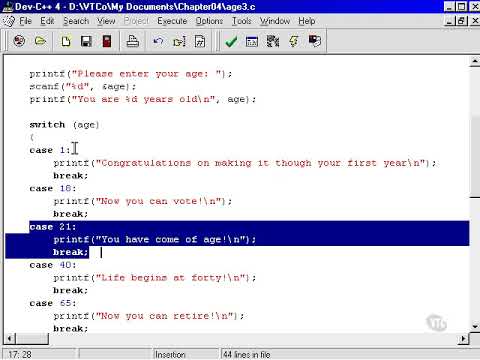
Task: Click the document icon left of File menu
Action: pyautogui.click(x=9, y=21)
